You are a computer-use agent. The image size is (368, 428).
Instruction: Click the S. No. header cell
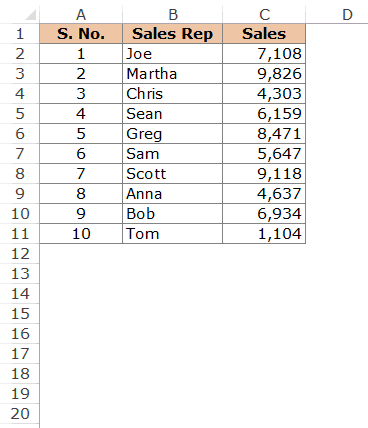(81, 34)
